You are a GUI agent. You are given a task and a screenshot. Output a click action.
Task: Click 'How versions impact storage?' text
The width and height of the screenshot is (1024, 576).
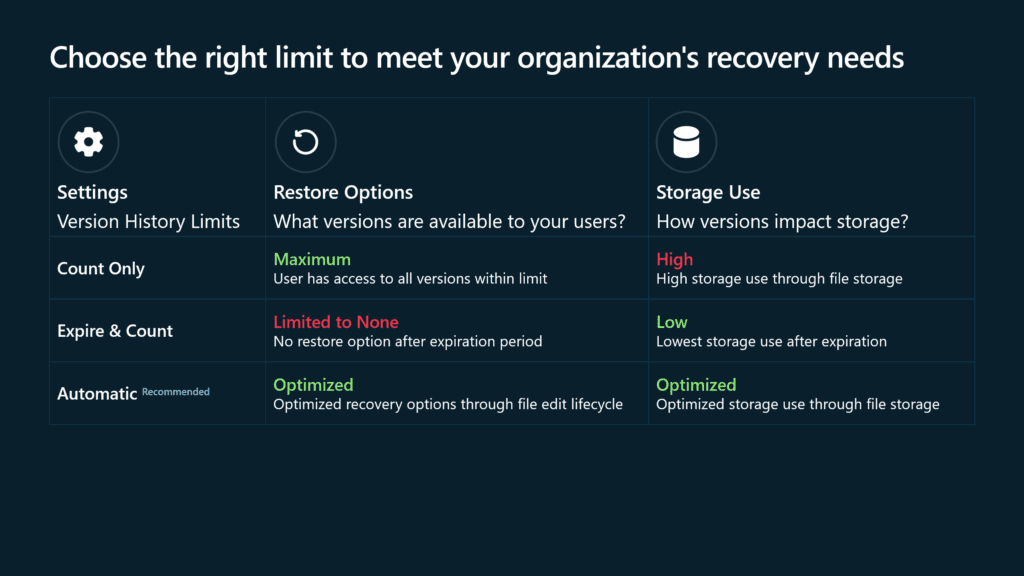point(782,221)
